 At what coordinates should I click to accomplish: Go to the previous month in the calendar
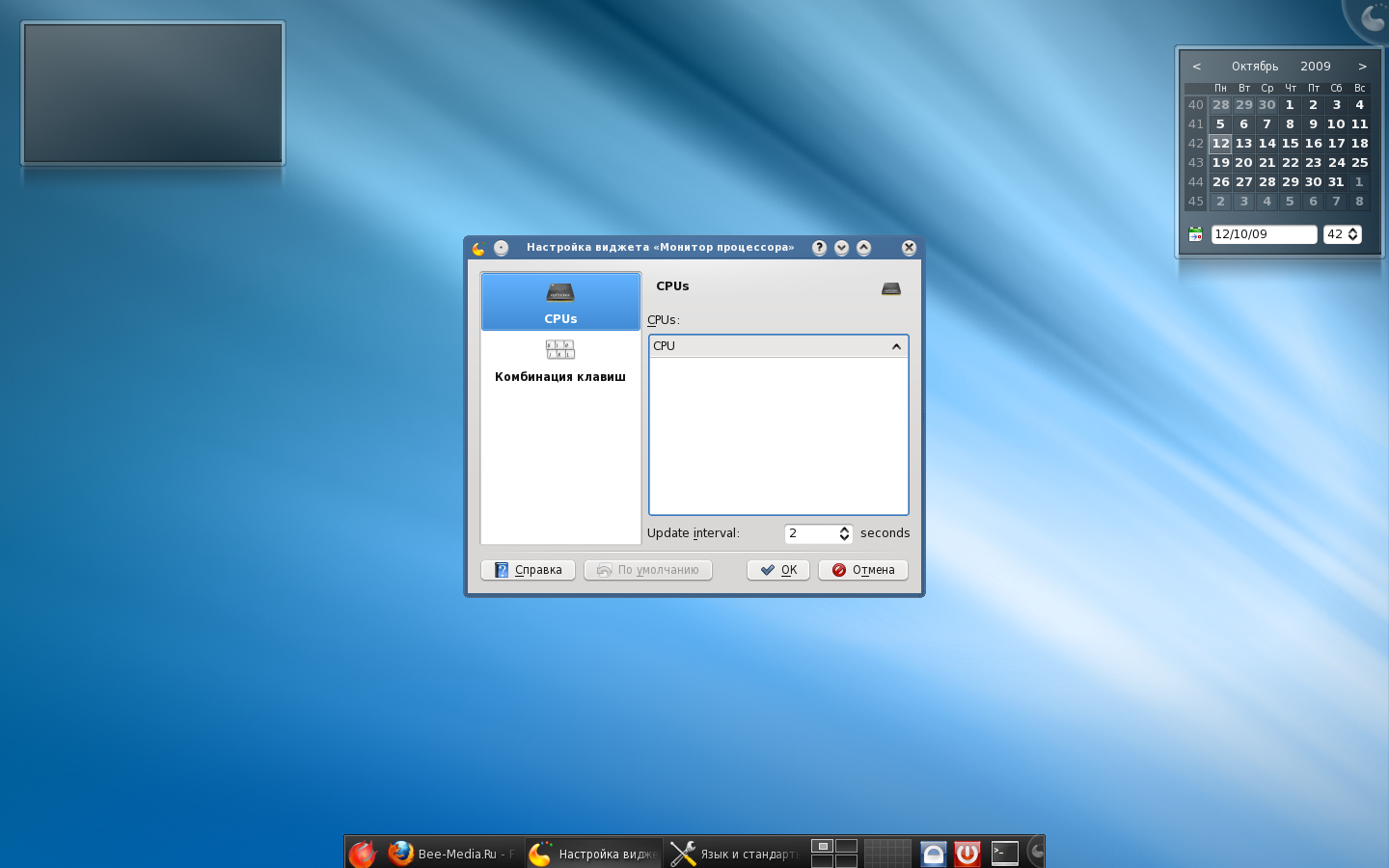click(1196, 67)
